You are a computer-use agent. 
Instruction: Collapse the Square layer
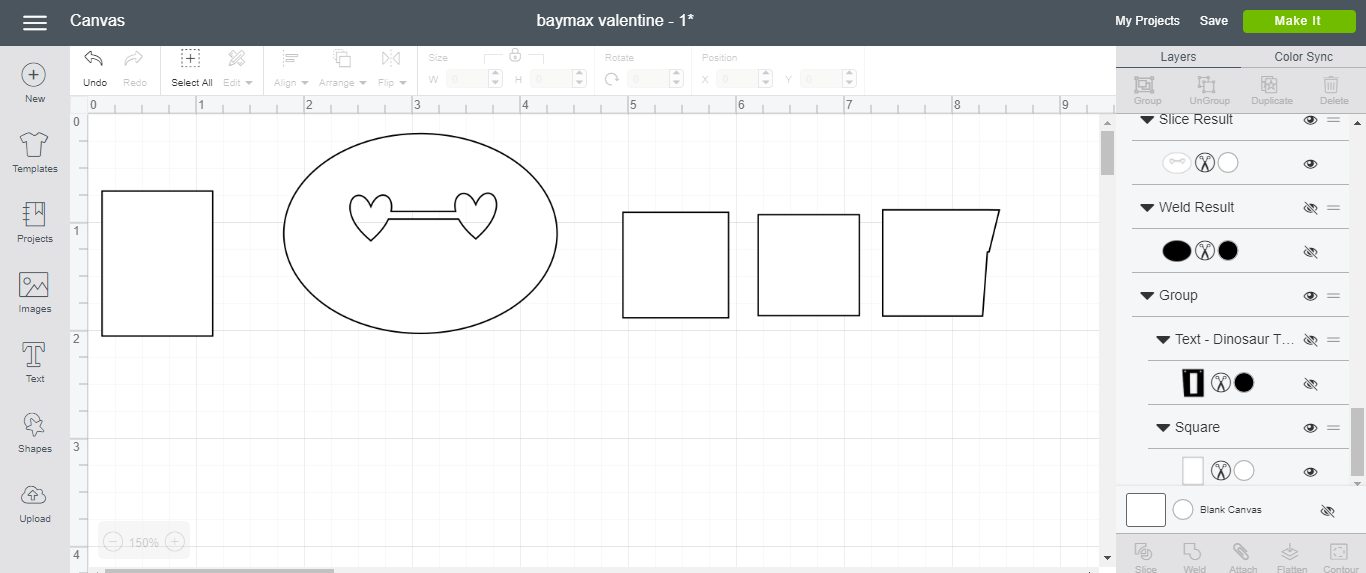coord(1163,428)
